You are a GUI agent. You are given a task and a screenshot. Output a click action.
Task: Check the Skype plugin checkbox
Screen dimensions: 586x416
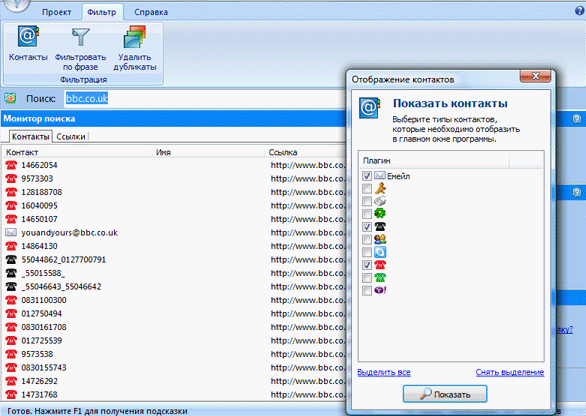coord(367,252)
